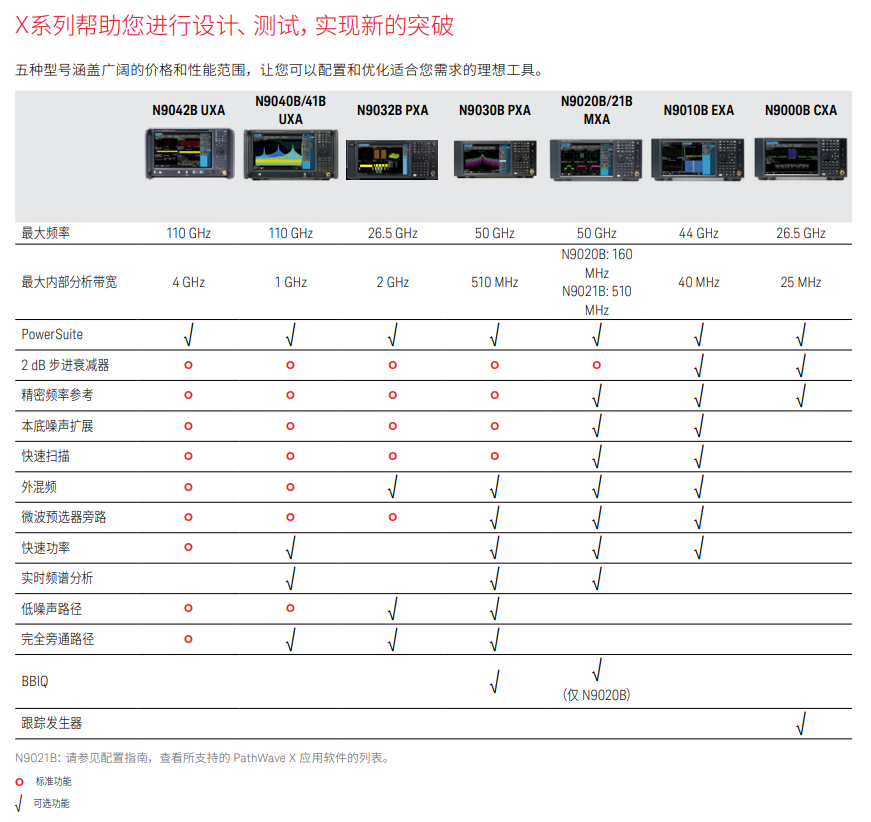Click PowerSuite checkmark in N9042B UXA column

pos(188,335)
